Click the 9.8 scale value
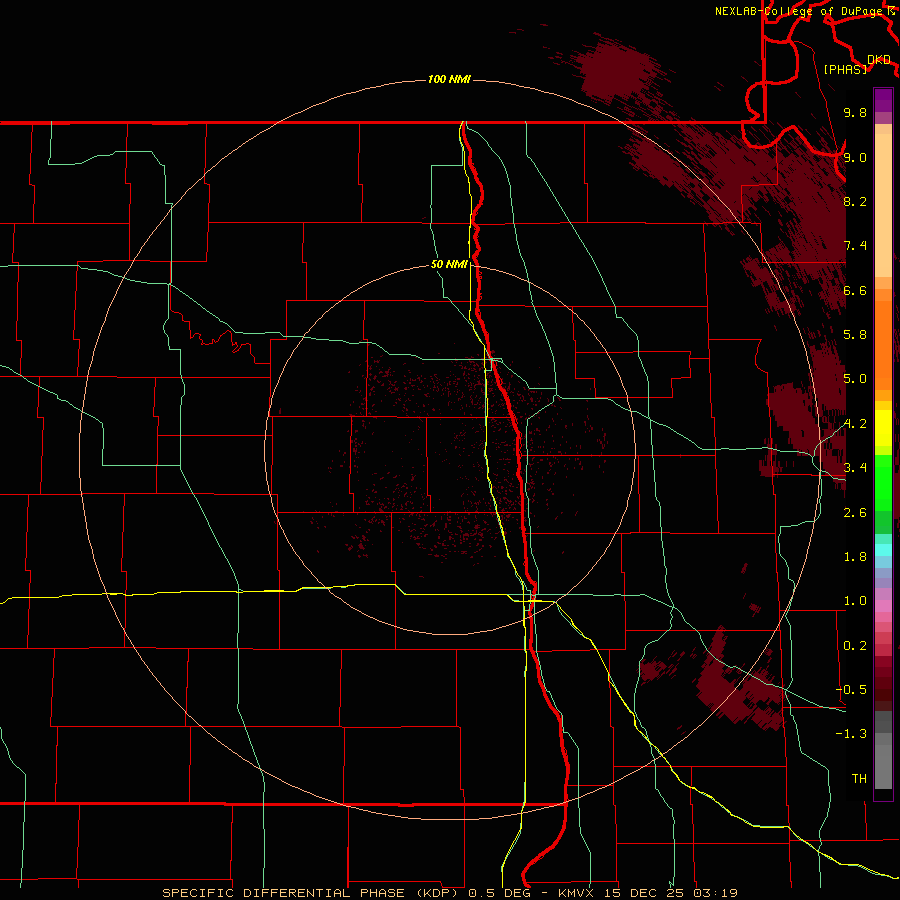Viewport: 900px width, 900px height. click(x=855, y=113)
